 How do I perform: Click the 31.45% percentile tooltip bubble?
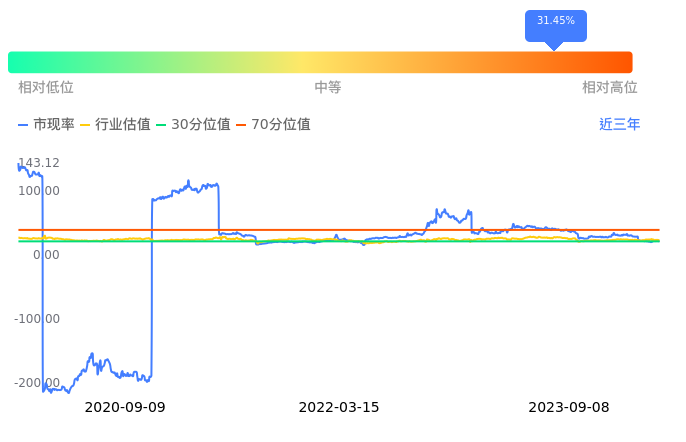click(556, 22)
